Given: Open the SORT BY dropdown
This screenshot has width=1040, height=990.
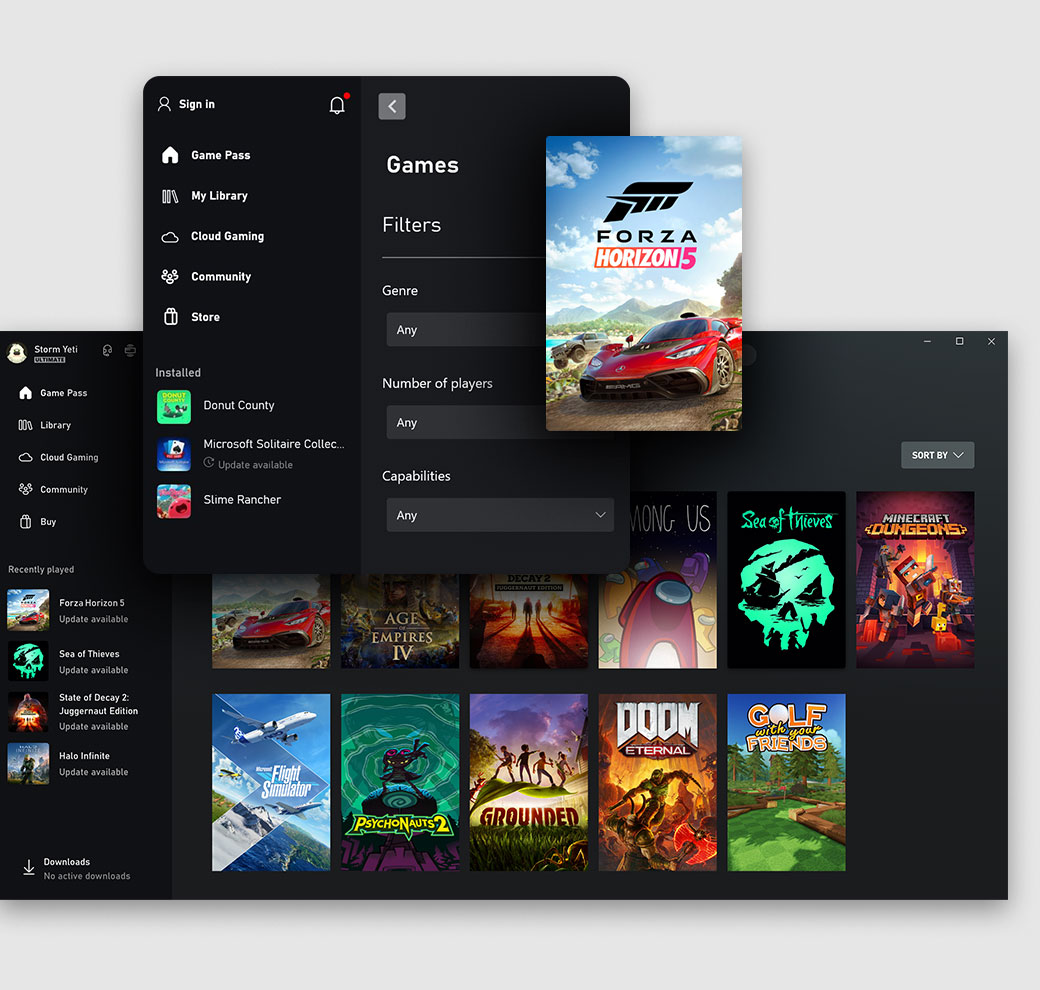Looking at the screenshot, I should pos(937,455).
